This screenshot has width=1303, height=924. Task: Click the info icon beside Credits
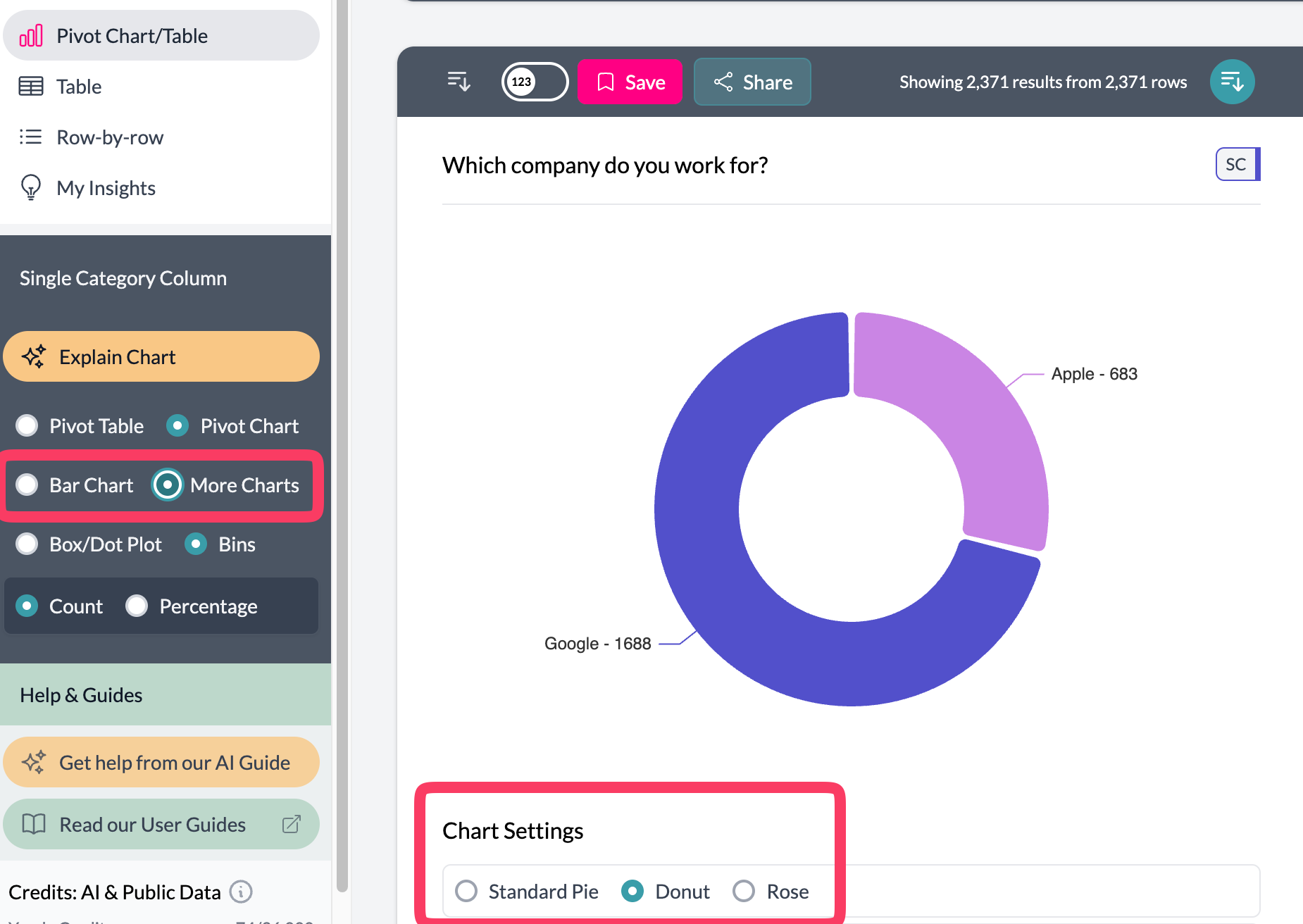(241, 892)
